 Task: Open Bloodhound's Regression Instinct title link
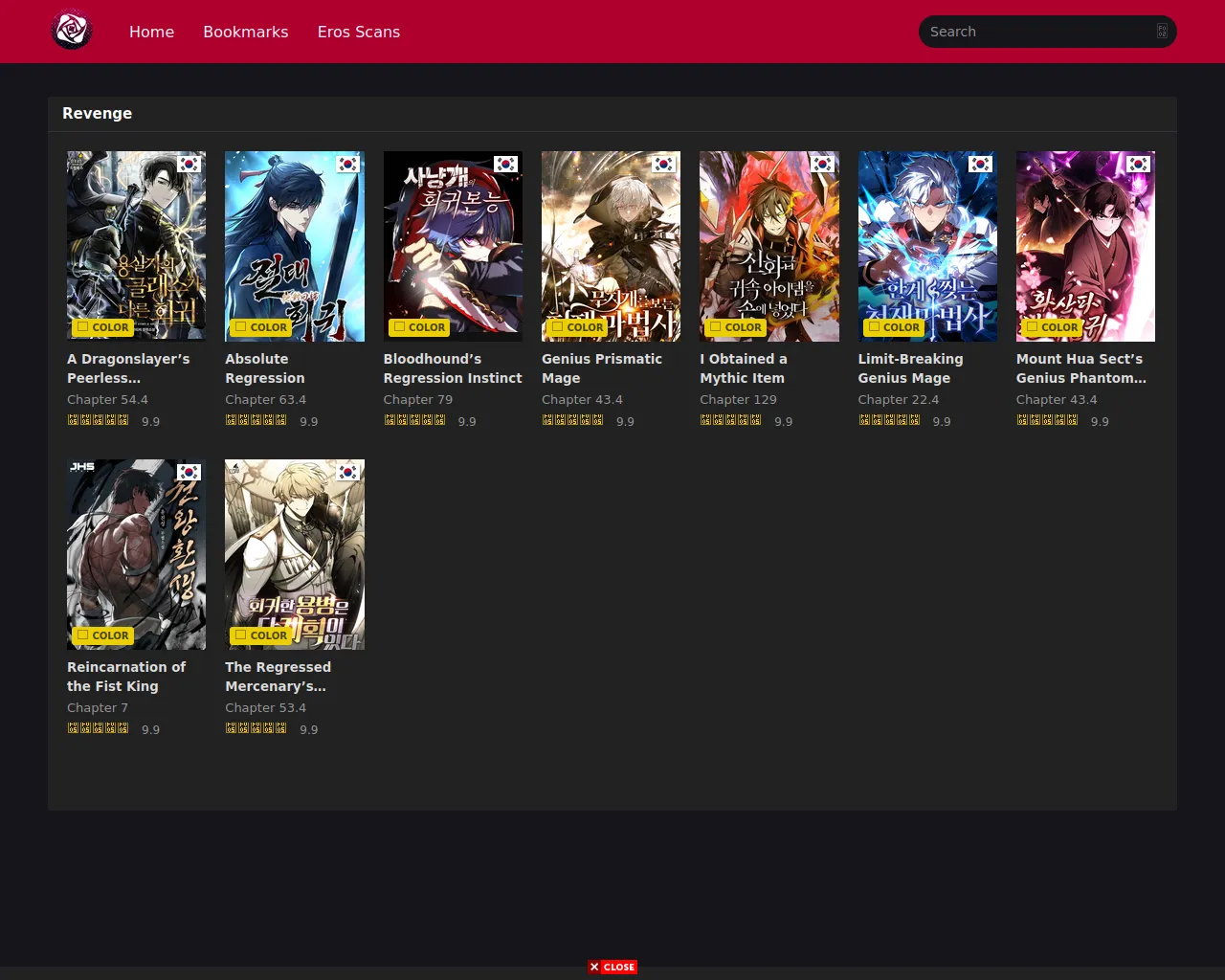click(453, 368)
